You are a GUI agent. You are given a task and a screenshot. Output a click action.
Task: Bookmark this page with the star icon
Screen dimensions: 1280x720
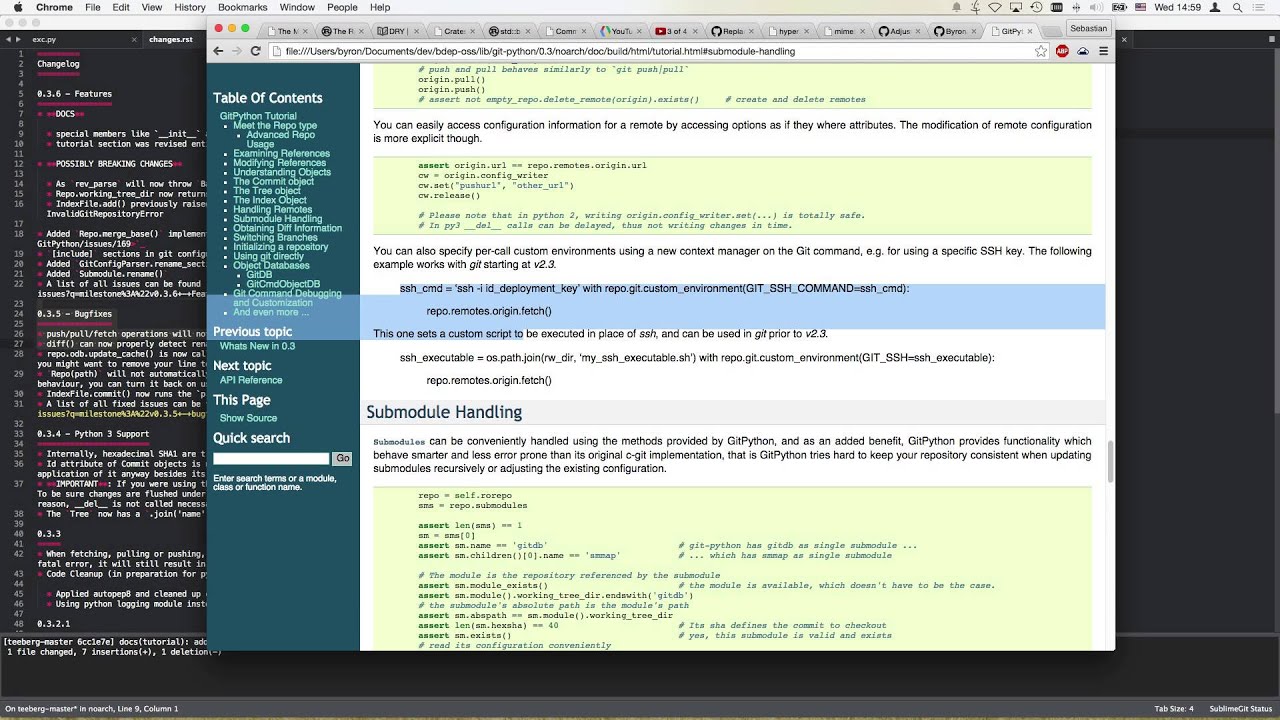(x=1041, y=51)
